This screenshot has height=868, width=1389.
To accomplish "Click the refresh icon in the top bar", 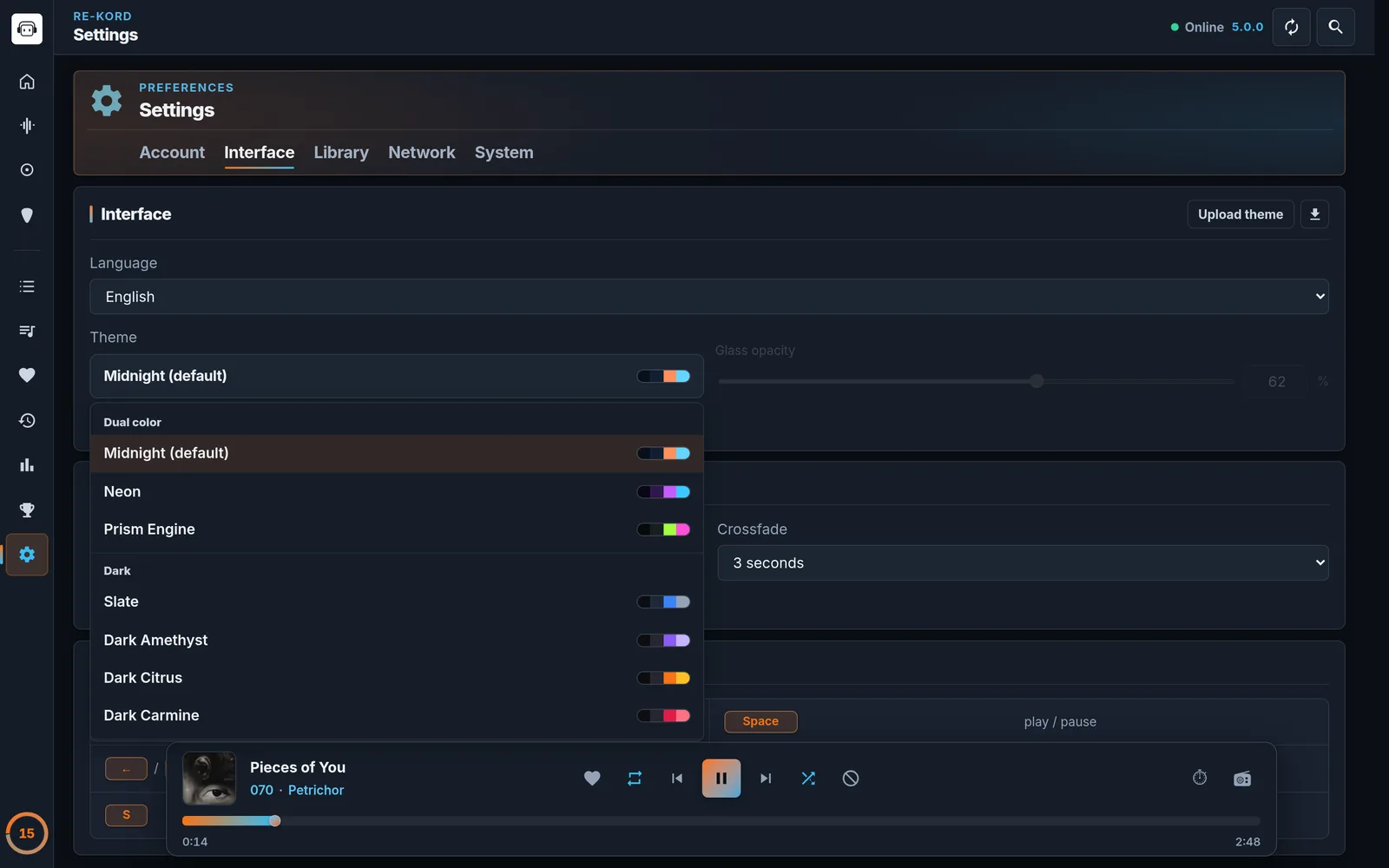I will coord(1292,27).
